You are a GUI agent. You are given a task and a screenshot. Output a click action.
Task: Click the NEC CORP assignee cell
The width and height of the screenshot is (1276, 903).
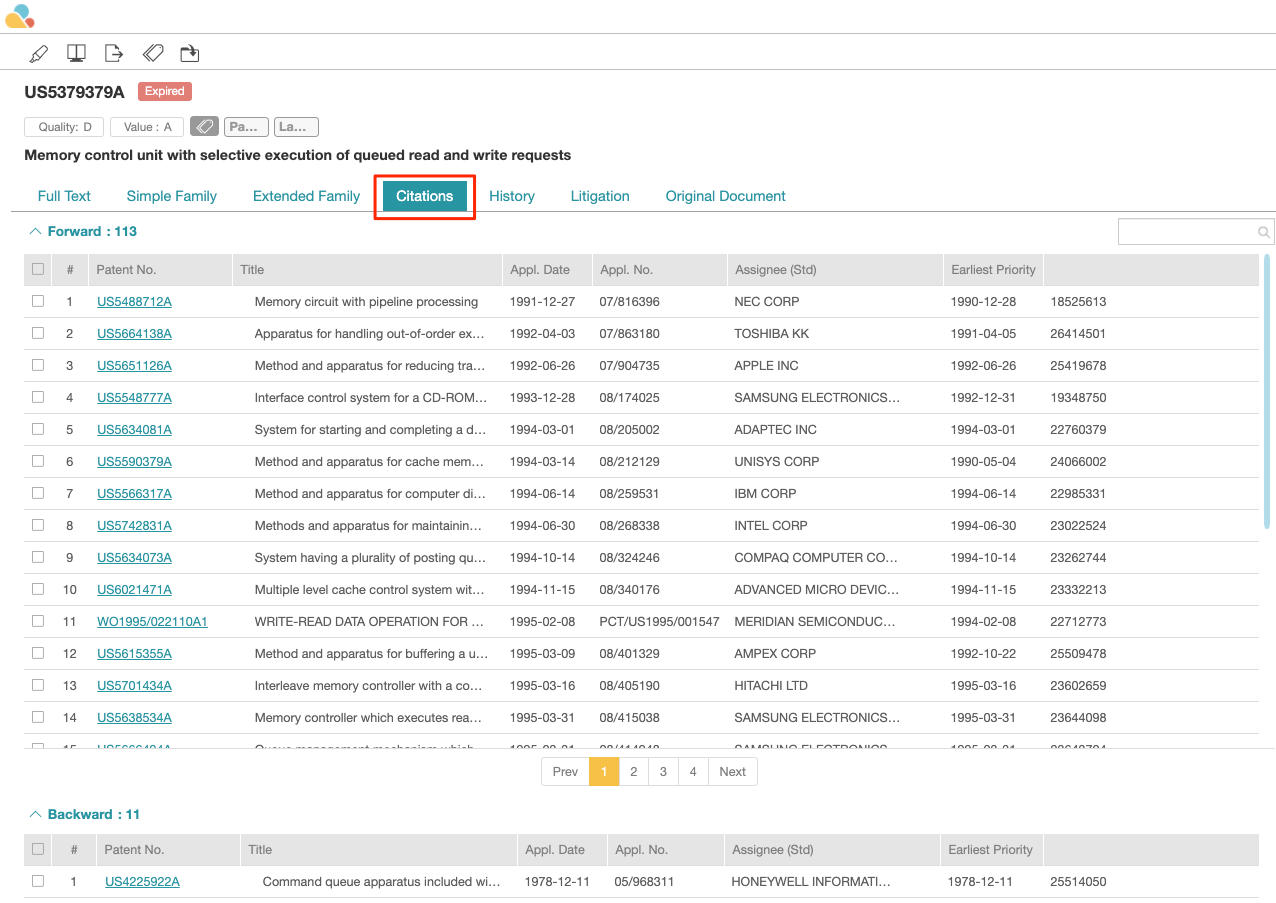pyautogui.click(x=767, y=302)
